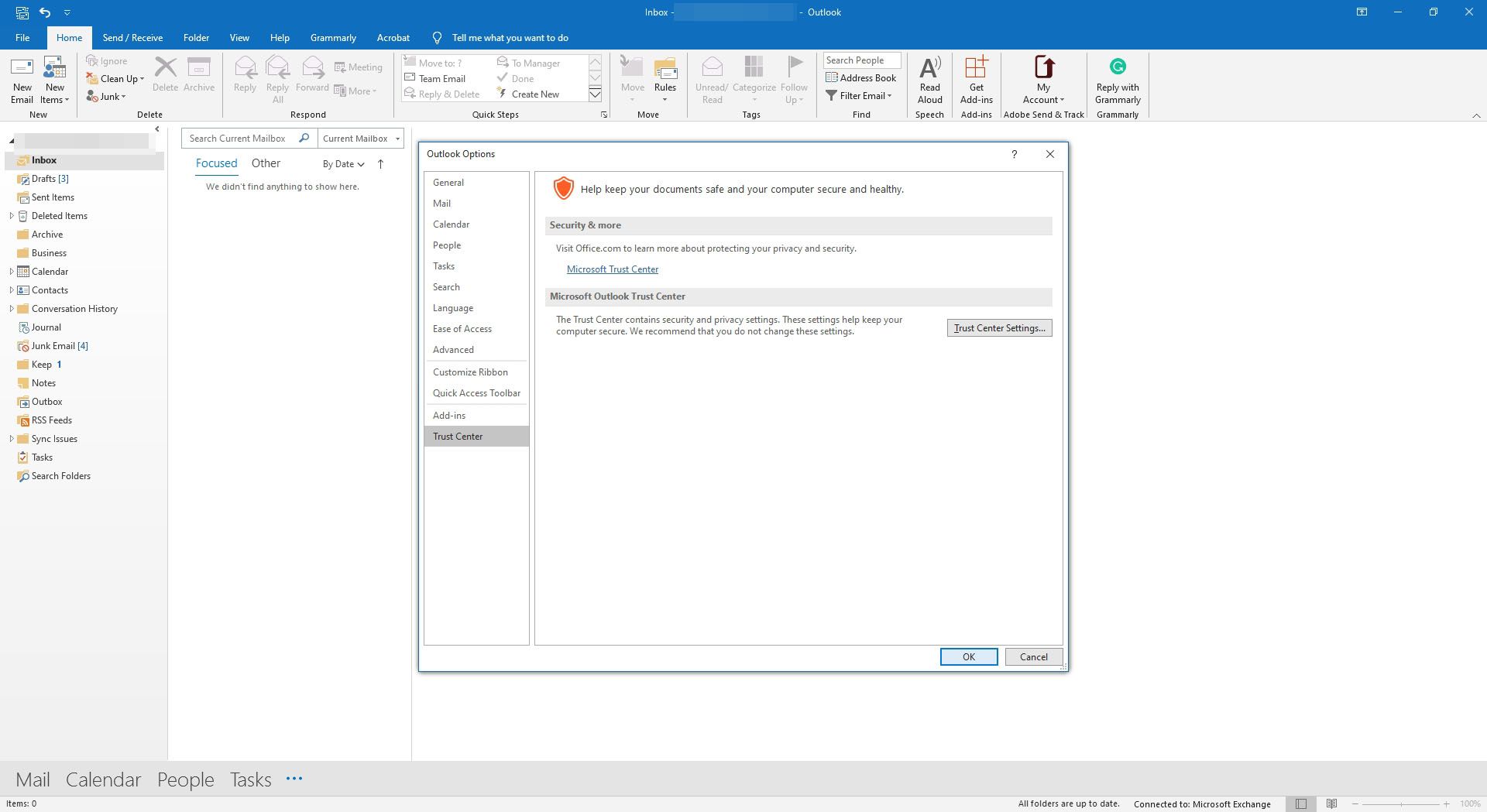The height and width of the screenshot is (812, 1487).
Task: Click the Team Email quick step
Action: [434, 78]
